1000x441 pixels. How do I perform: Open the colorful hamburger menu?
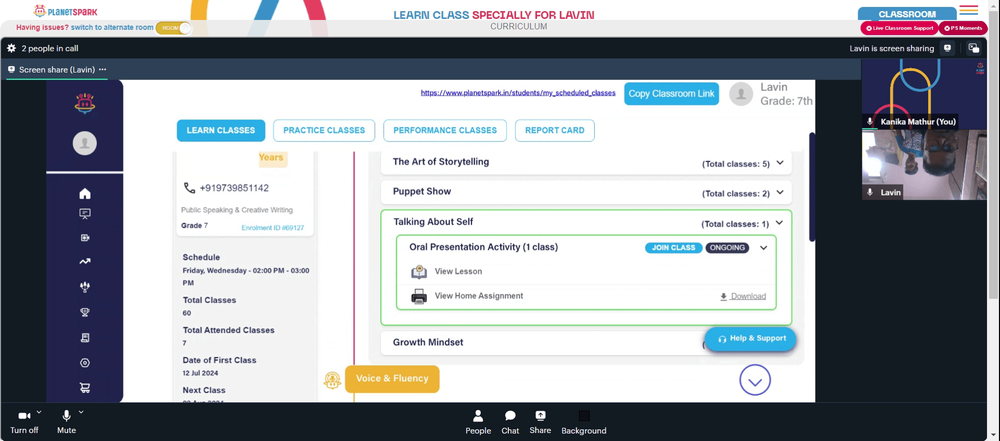tap(968, 10)
